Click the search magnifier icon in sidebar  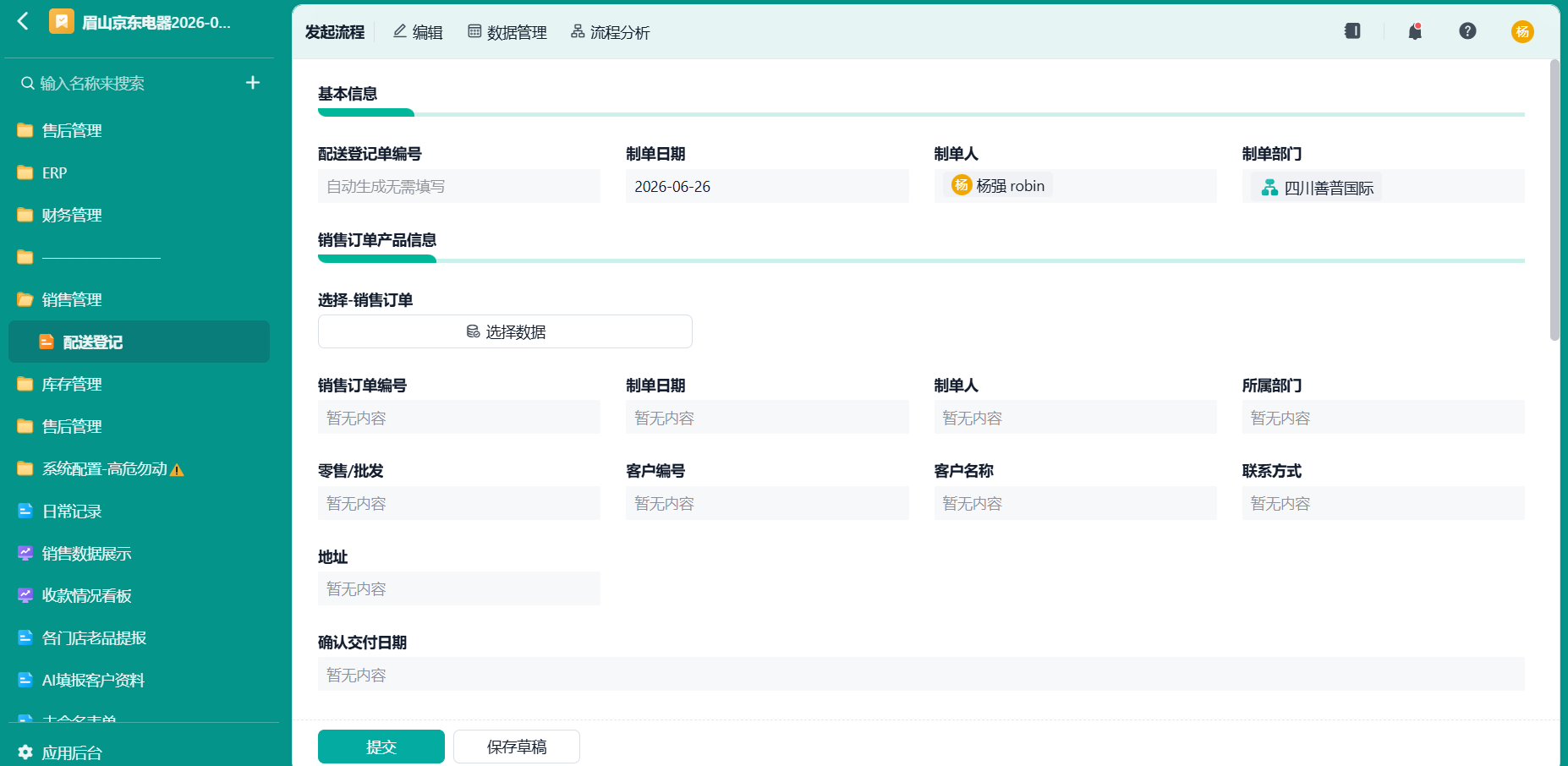point(28,84)
